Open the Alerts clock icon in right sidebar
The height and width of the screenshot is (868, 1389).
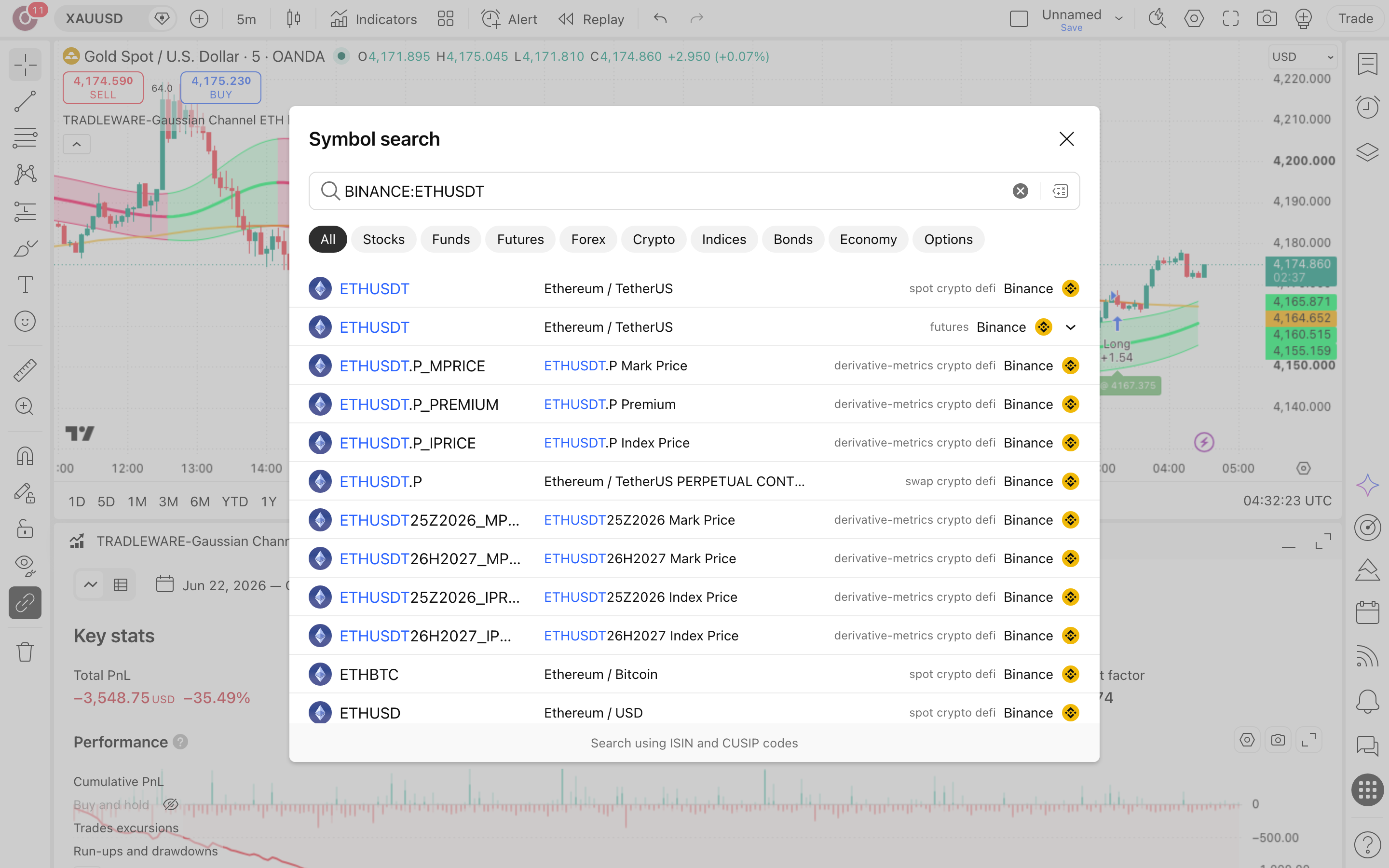[x=1367, y=108]
